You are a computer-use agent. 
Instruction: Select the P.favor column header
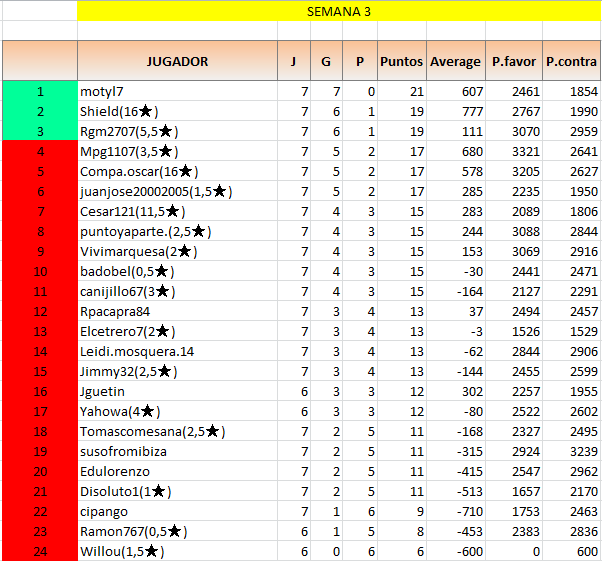pos(513,61)
